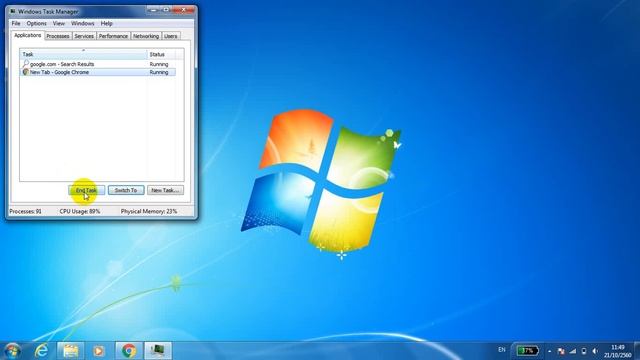The image size is (640, 360).
Task: Minimize the Task Manager window
Action: click(x=153, y=9)
